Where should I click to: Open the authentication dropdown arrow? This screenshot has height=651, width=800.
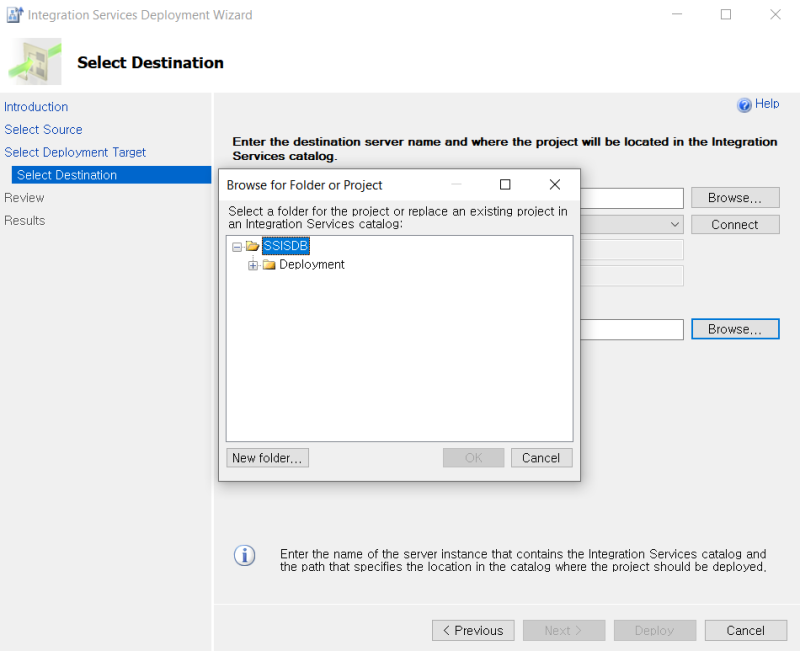point(675,225)
